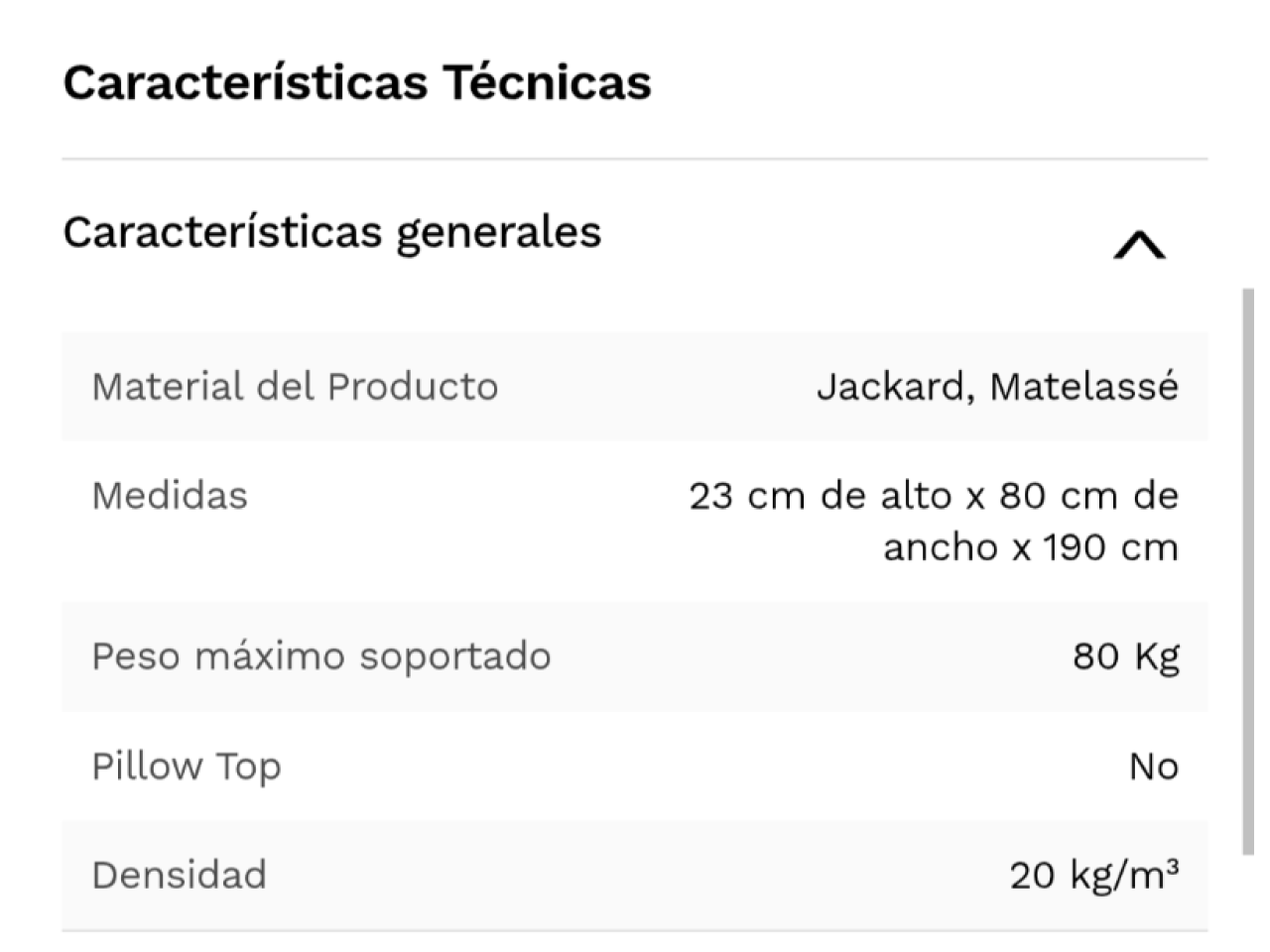Viewport: 1270px width, 952px height.
Task: Click the 23 cm de alto measurement text
Action: tap(821, 495)
